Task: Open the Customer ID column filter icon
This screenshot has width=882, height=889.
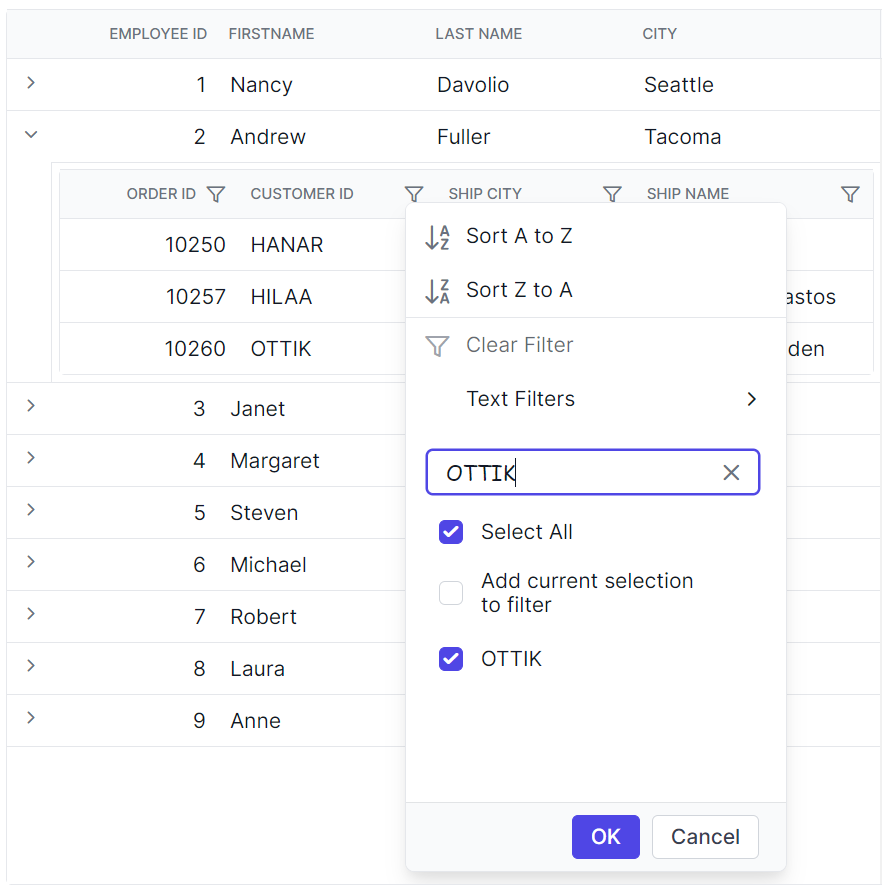Action: [x=414, y=194]
